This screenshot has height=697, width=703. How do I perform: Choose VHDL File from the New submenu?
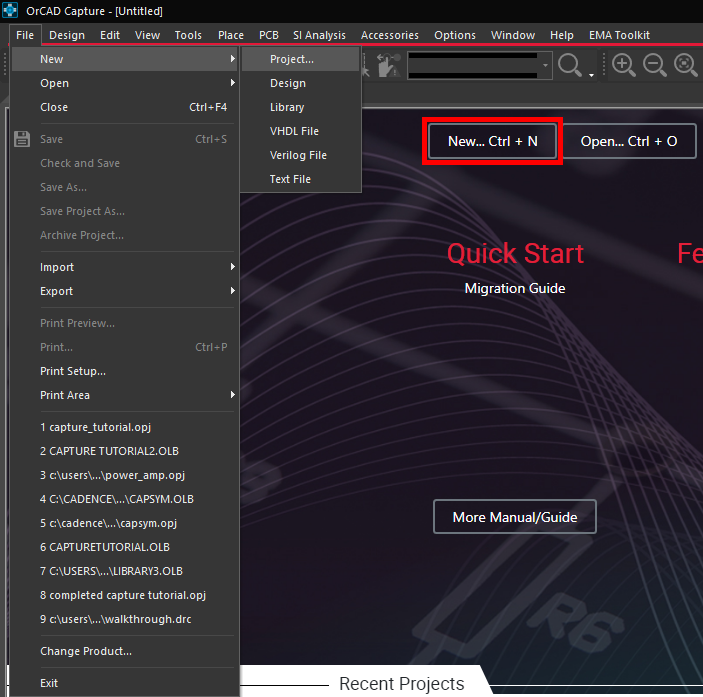(301, 131)
